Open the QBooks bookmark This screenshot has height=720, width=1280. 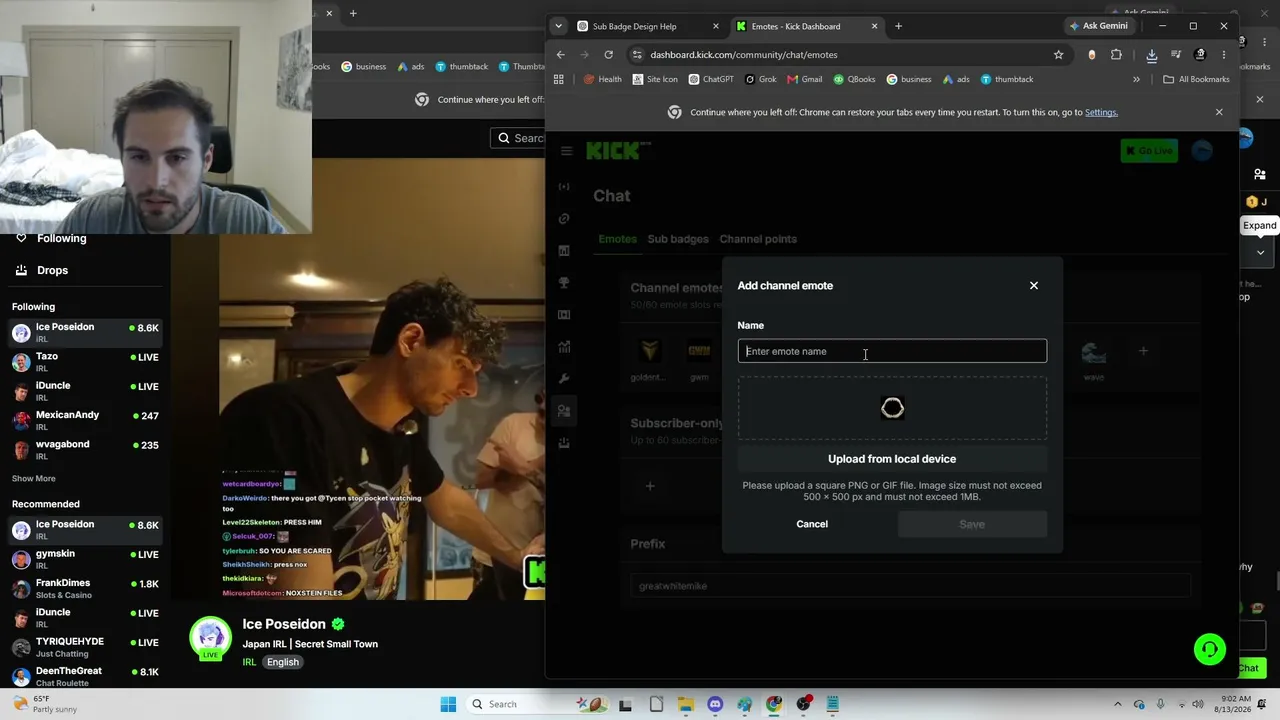pos(854,79)
